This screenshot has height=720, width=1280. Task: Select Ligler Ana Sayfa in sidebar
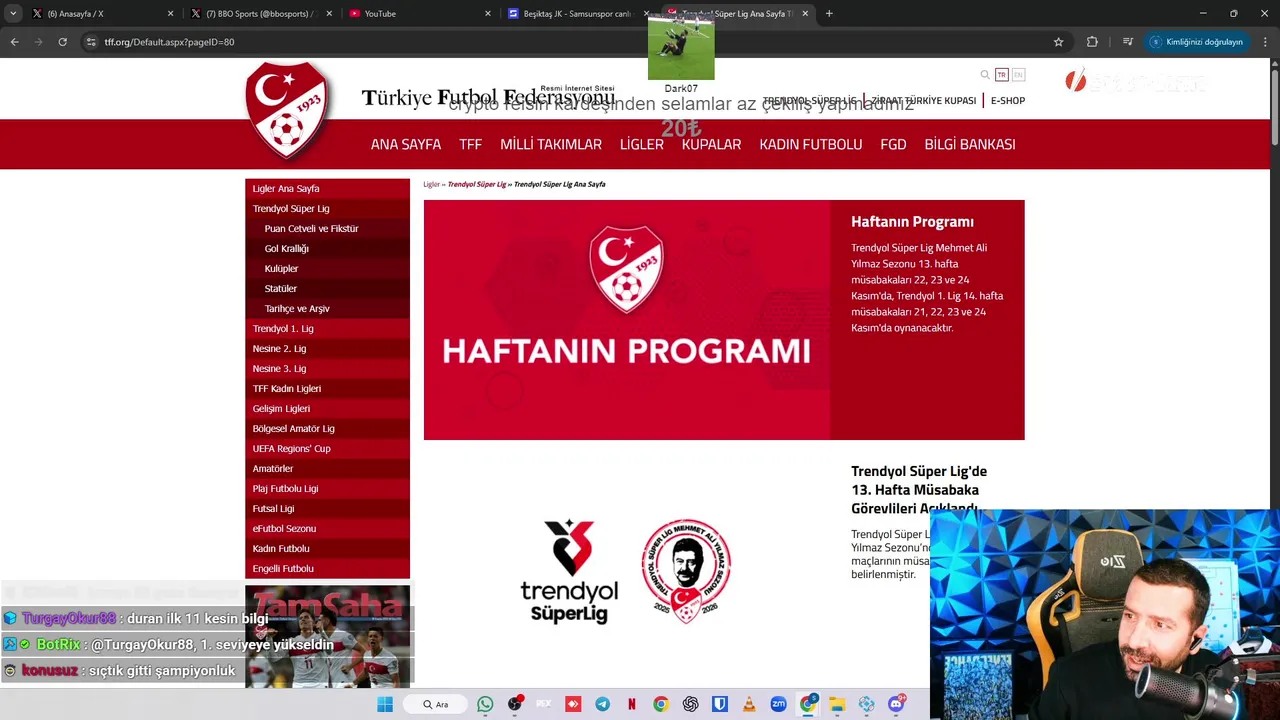tap(327, 188)
